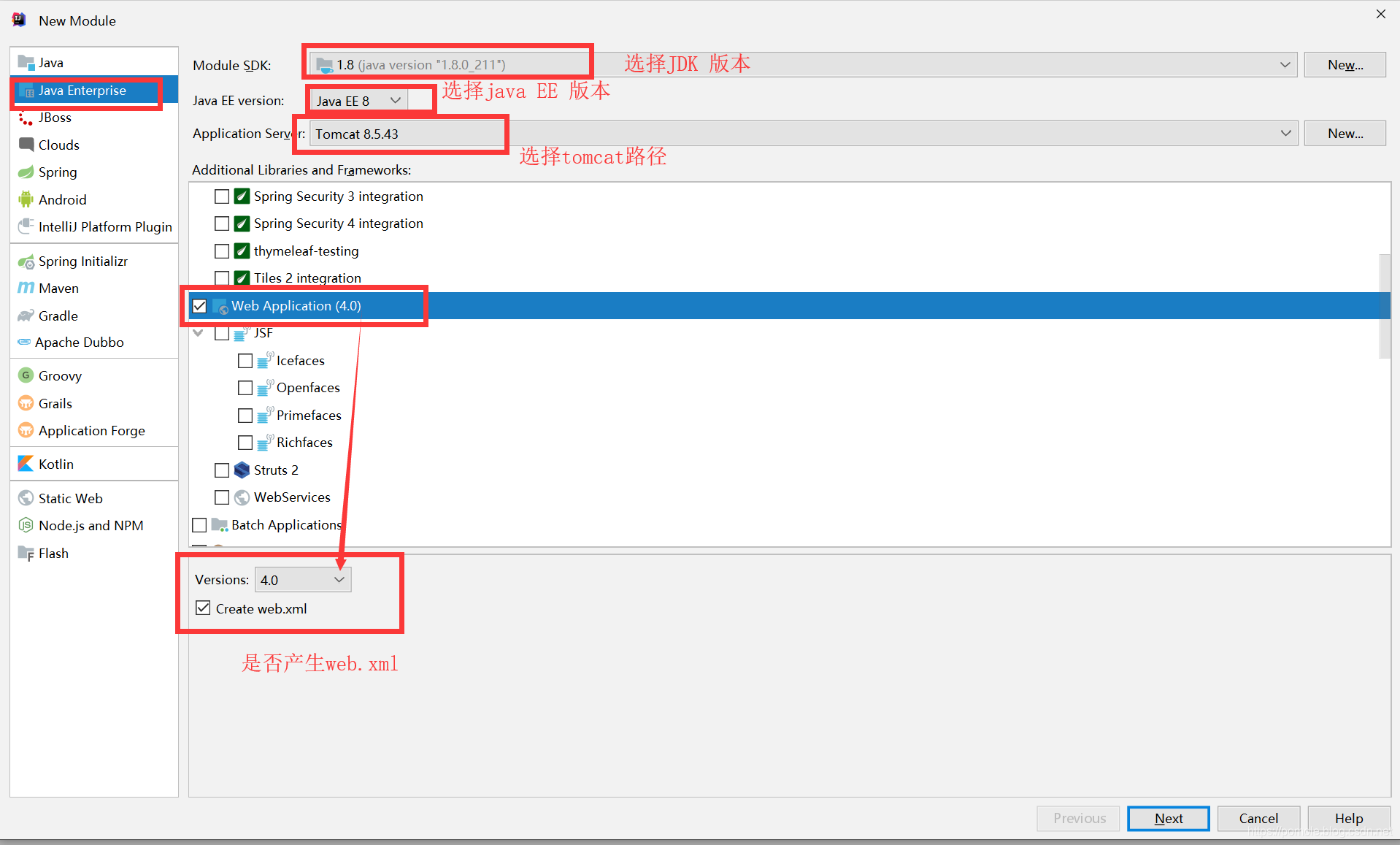Select the Maven module icon

click(x=26, y=288)
